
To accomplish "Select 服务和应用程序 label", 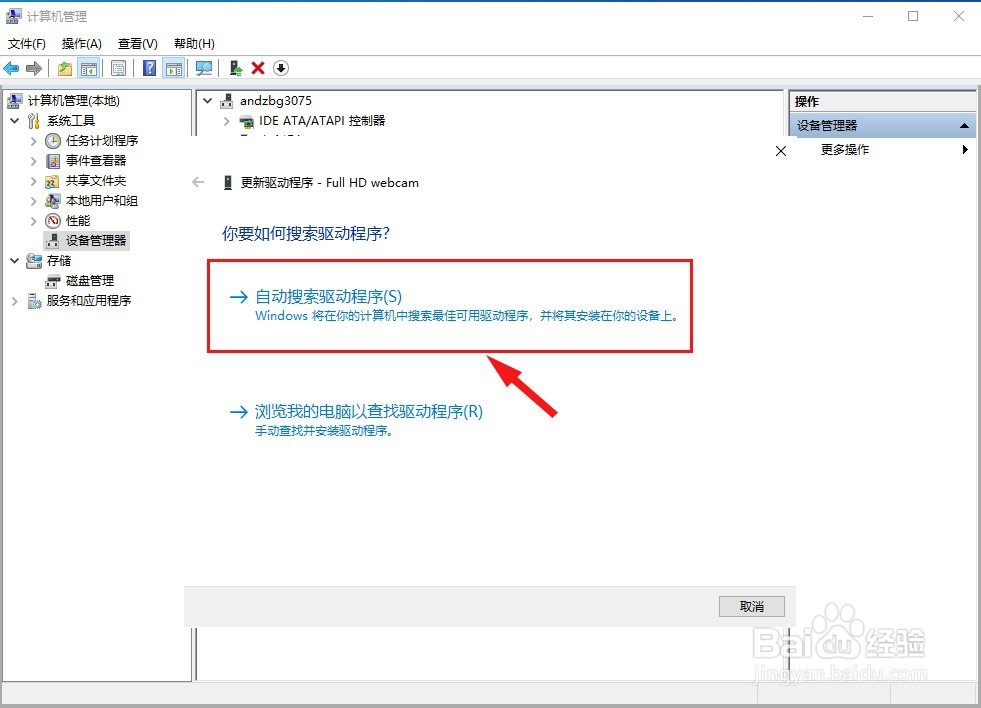I will [x=89, y=301].
